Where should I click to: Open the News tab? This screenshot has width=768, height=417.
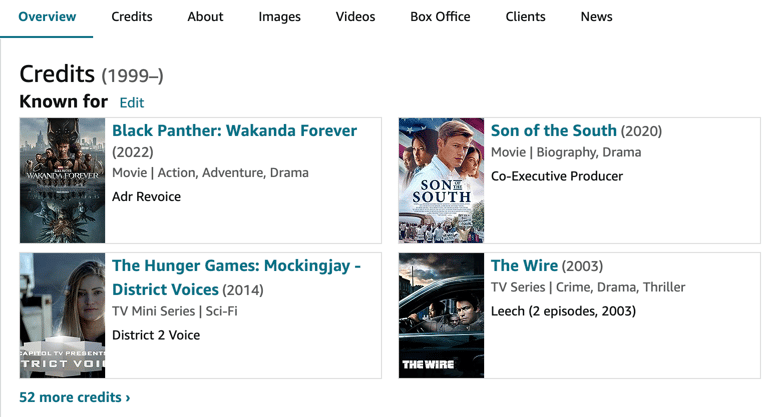click(x=596, y=17)
